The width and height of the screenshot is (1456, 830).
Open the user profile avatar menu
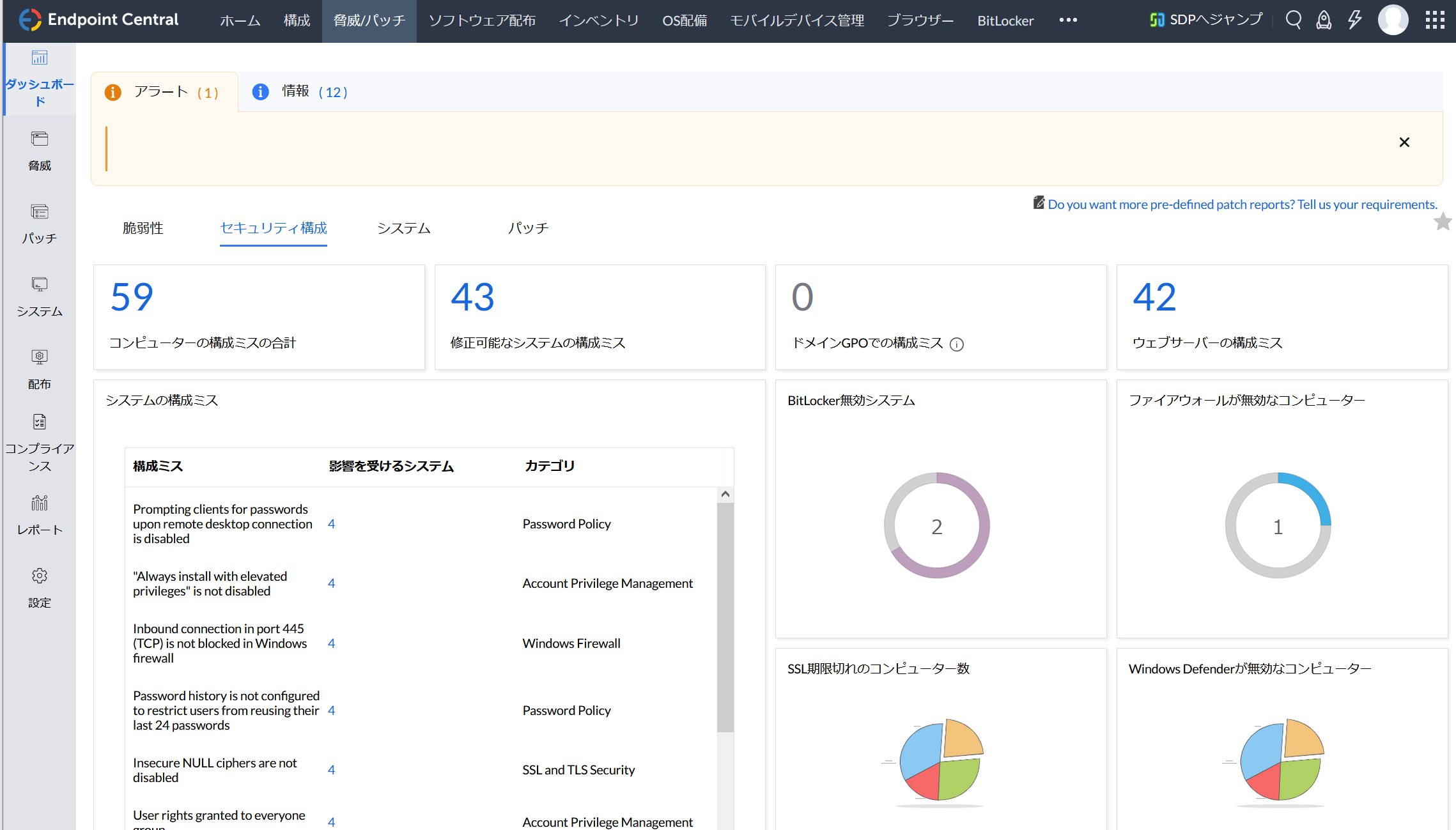pyautogui.click(x=1393, y=20)
